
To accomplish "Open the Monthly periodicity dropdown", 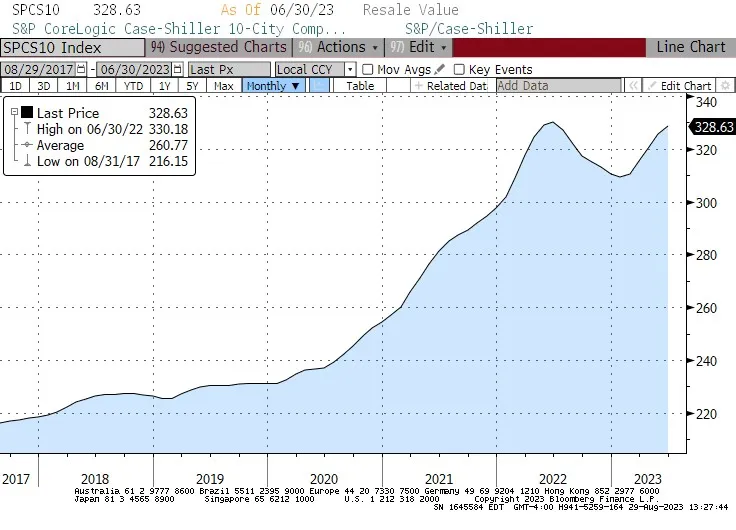I will [x=273, y=85].
